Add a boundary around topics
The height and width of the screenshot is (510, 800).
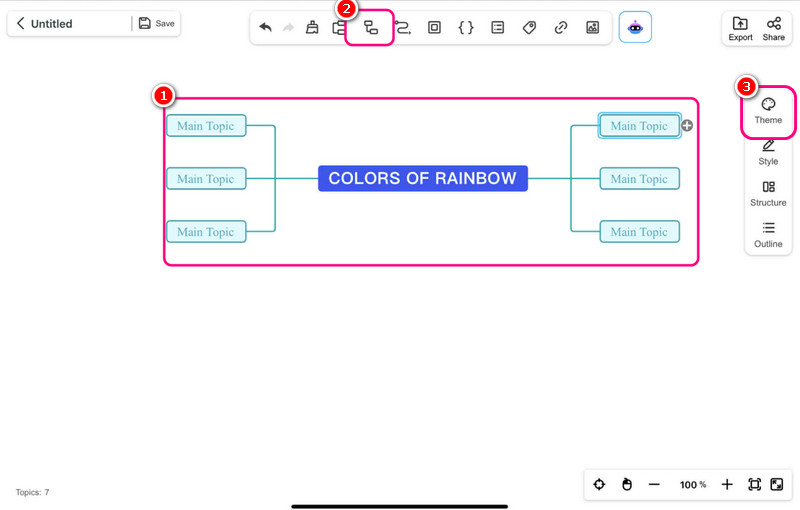click(x=434, y=27)
